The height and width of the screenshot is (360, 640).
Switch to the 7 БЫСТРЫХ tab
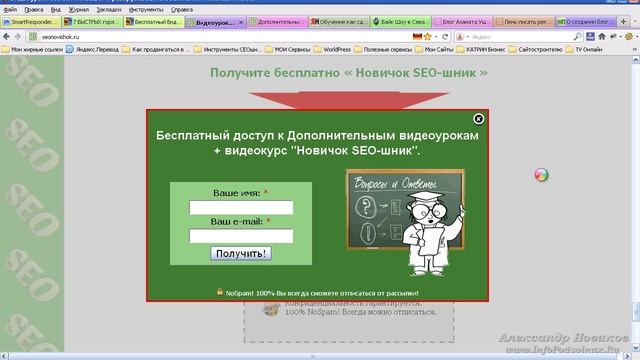(93, 22)
